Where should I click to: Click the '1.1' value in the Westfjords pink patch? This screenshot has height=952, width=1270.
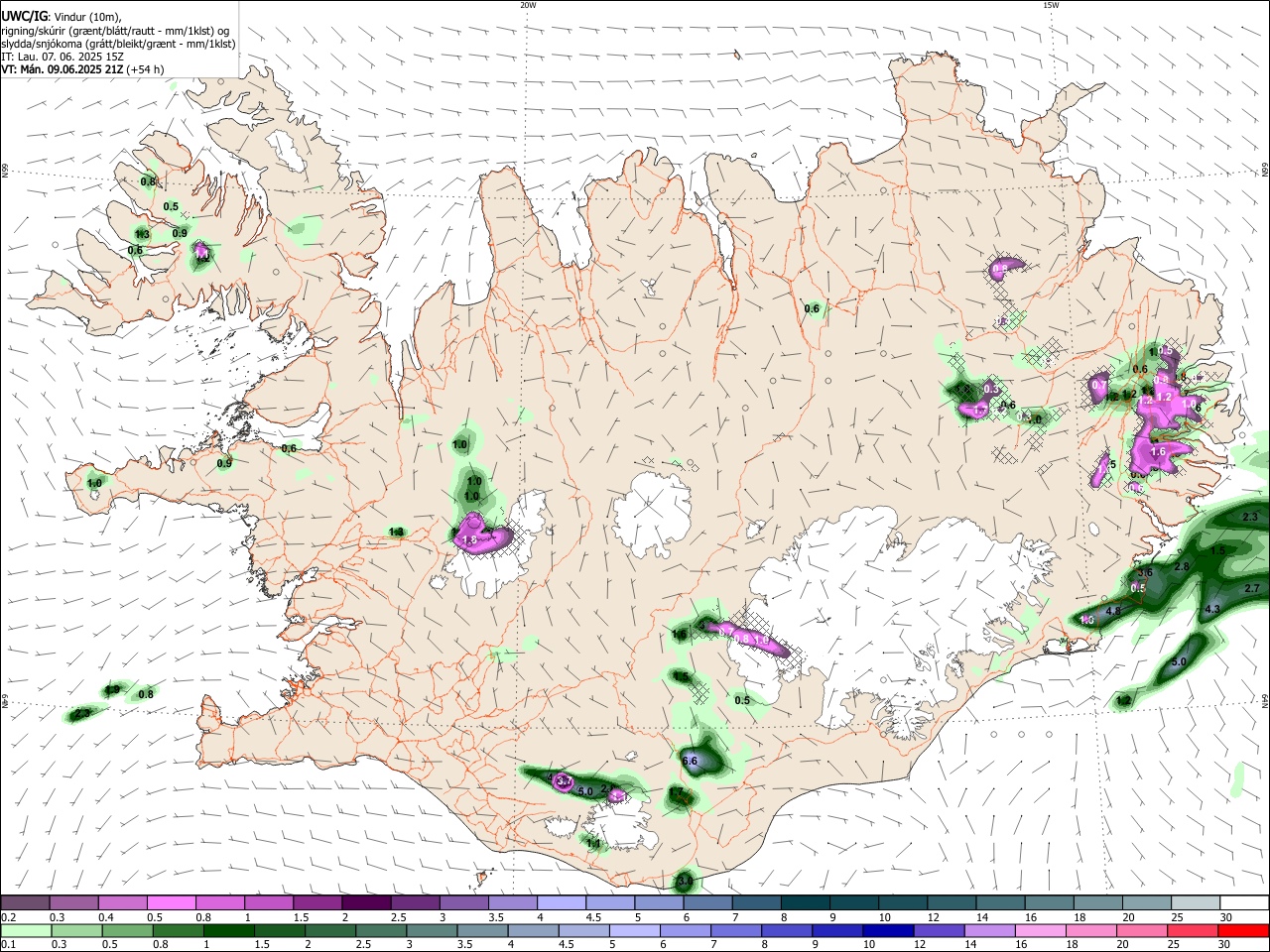pos(202,256)
